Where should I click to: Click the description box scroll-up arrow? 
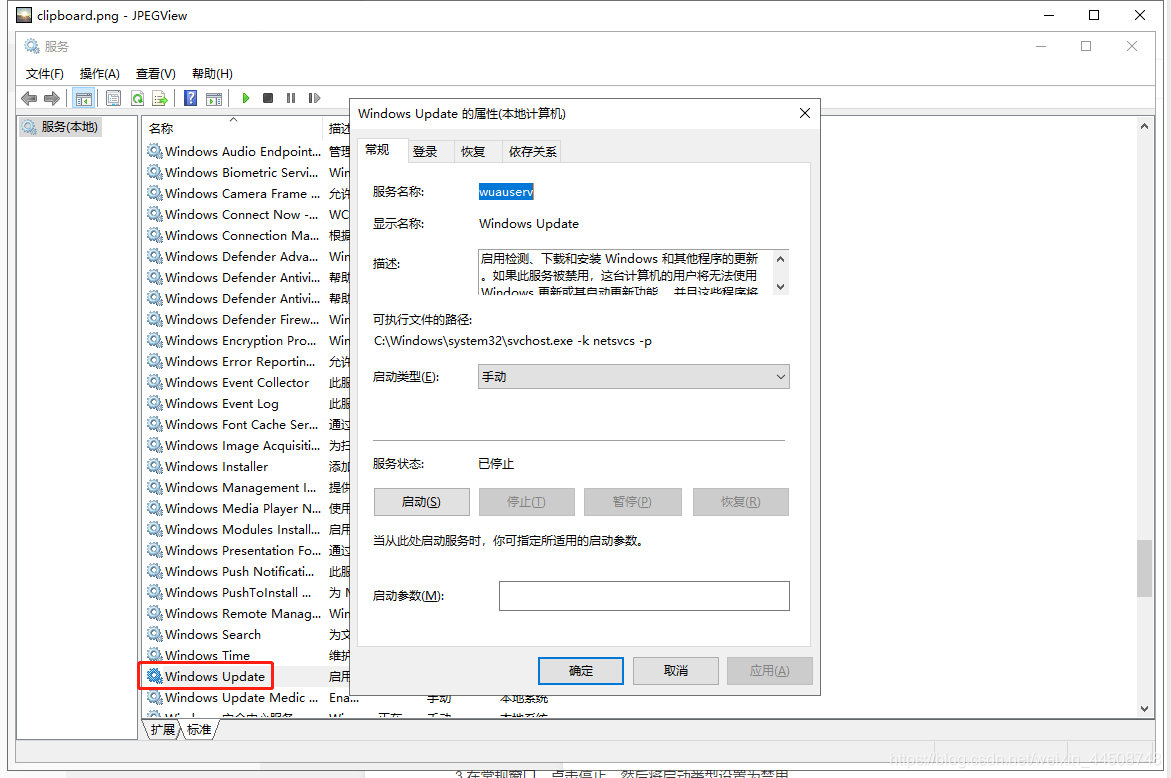pyautogui.click(x=780, y=259)
